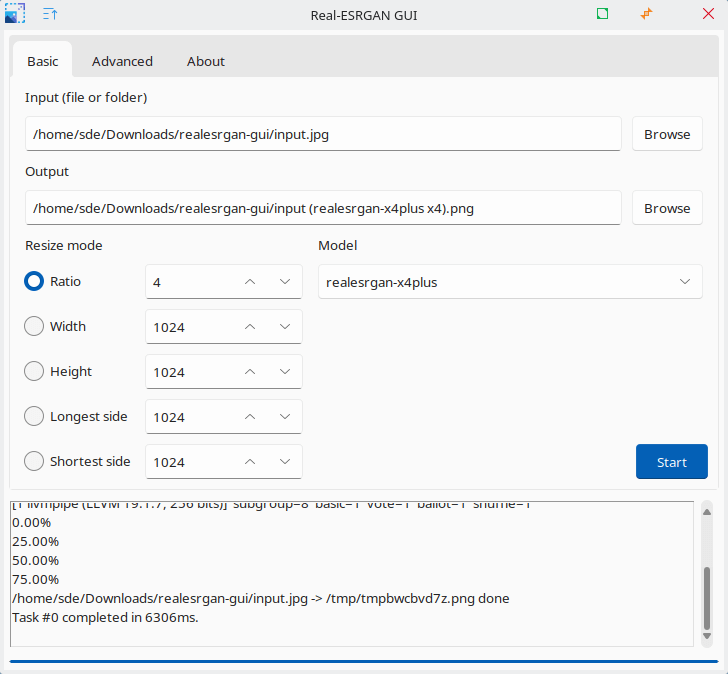Click the log scrollbar down arrow
The image size is (728, 674).
click(707, 636)
